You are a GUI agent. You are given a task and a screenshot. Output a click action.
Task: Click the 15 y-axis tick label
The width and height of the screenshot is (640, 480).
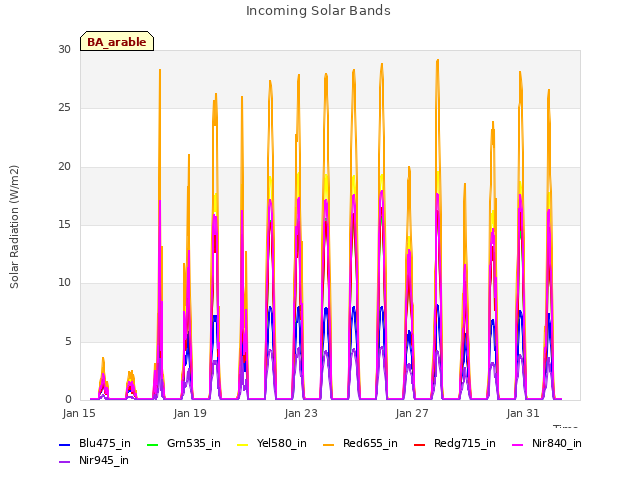(64, 224)
